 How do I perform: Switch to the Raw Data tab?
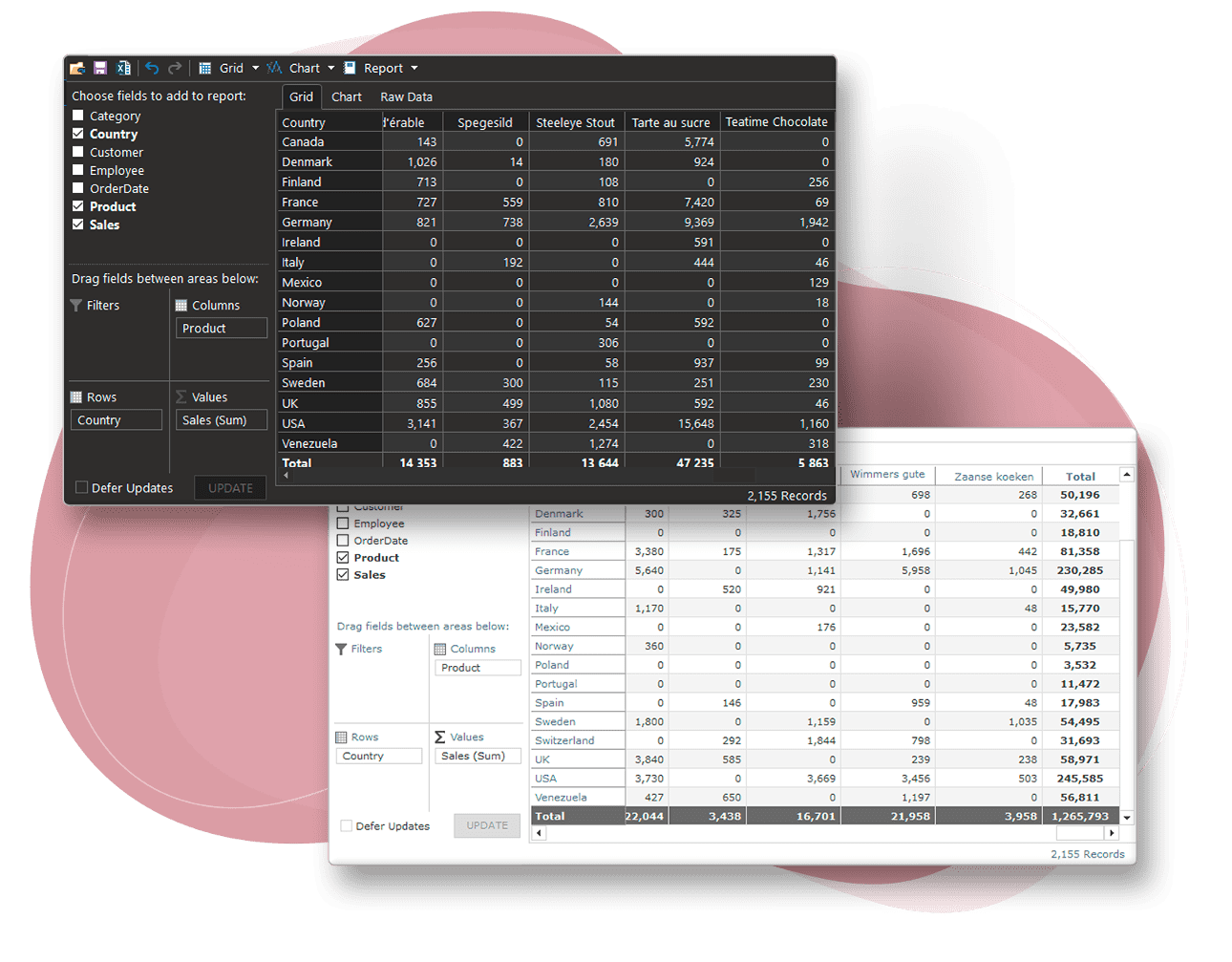406,96
